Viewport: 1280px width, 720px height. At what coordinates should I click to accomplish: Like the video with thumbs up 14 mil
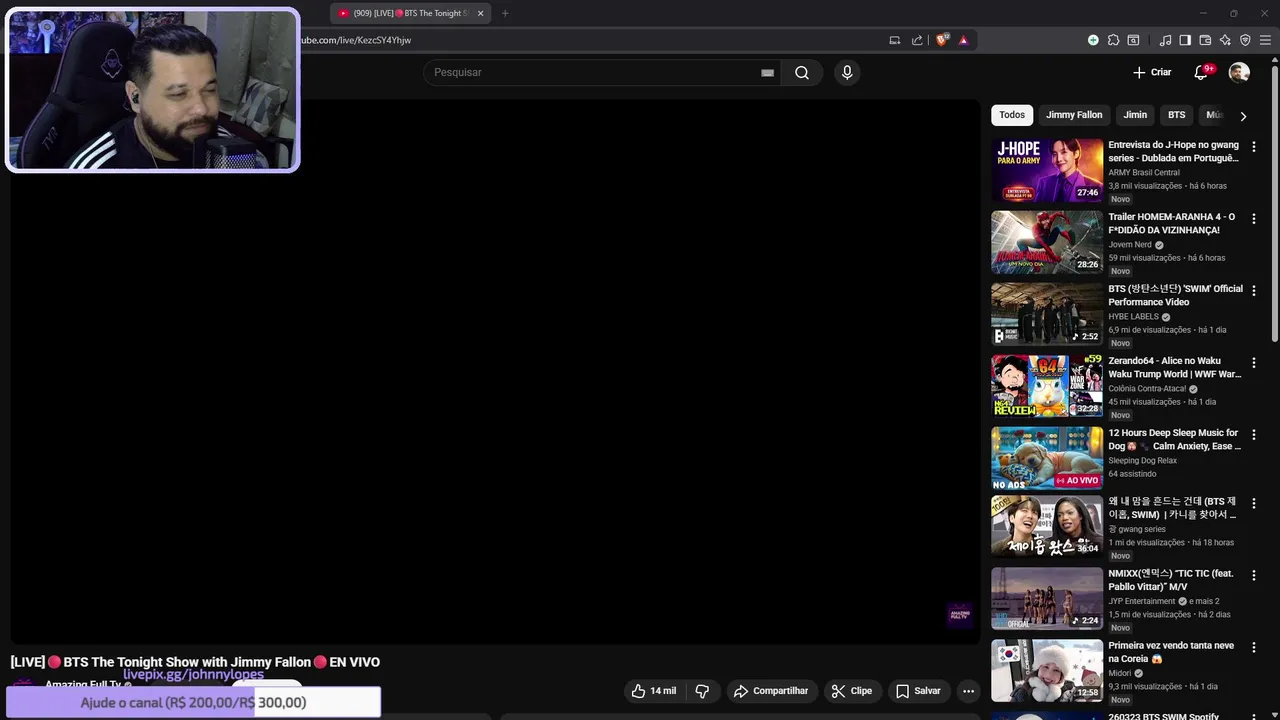pyautogui.click(x=654, y=691)
